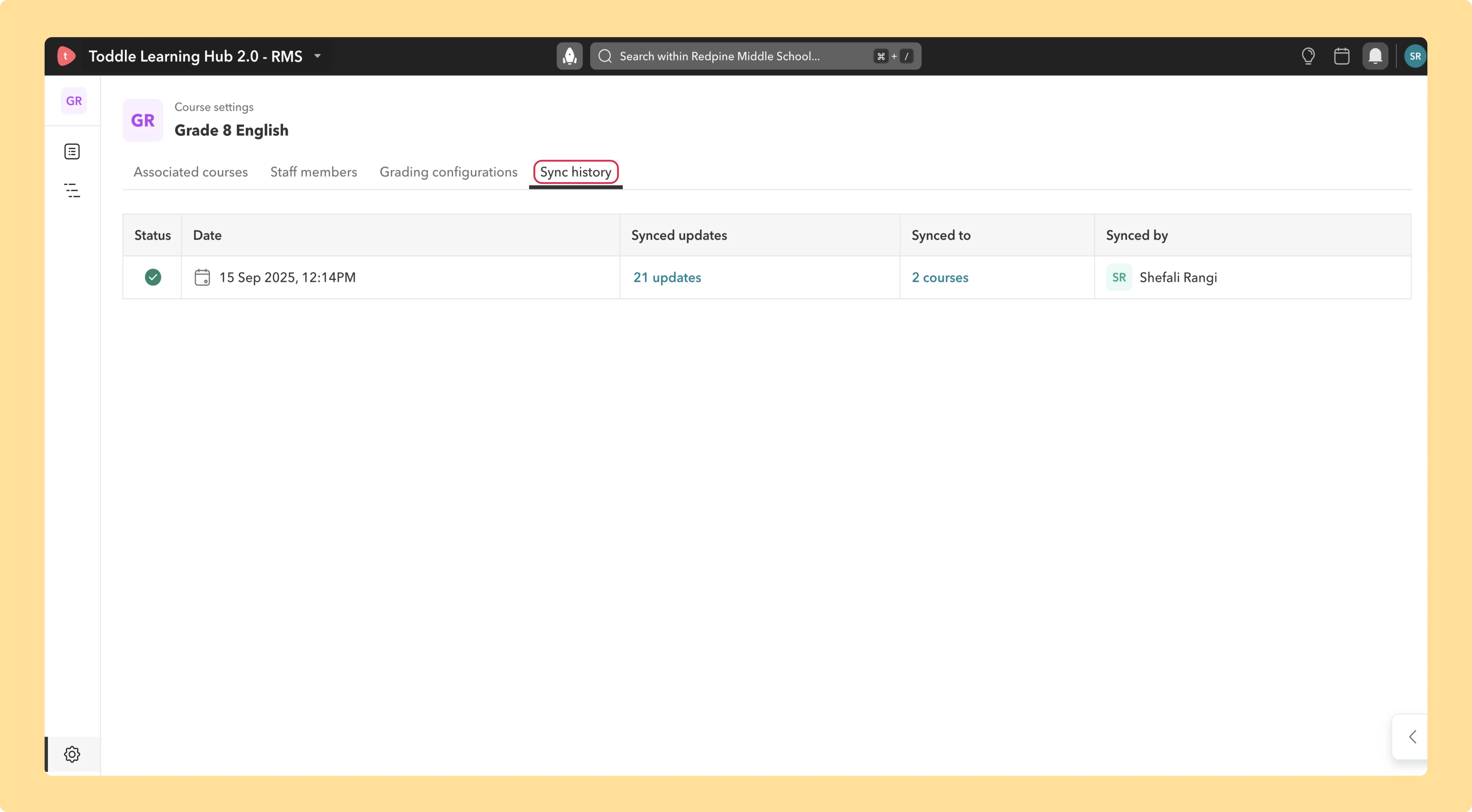This screenshot has width=1472, height=812.
Task: Open the calendar icon in top bar
Action: point(1341,56)
